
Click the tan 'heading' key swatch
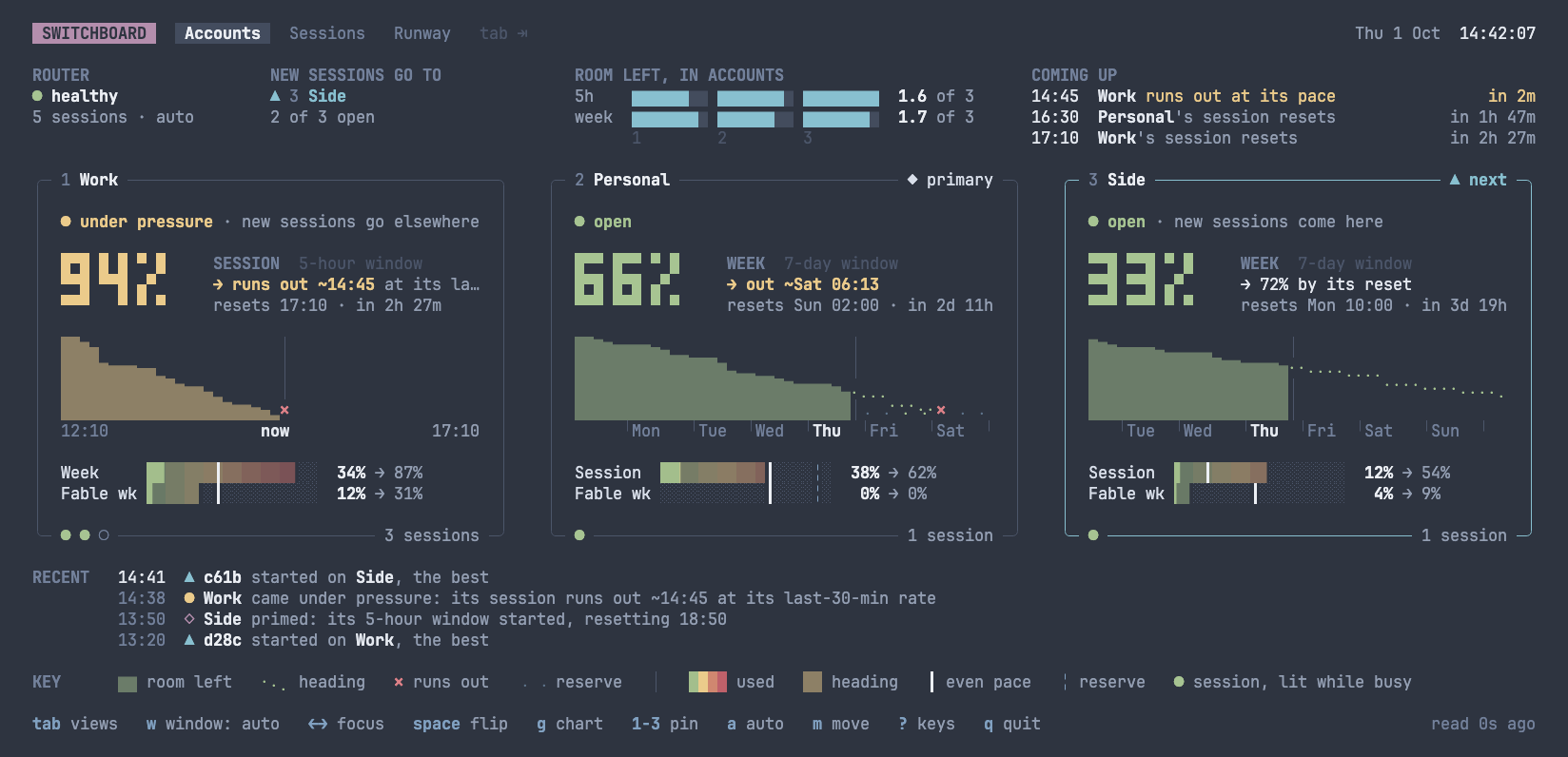pos(813,682)
